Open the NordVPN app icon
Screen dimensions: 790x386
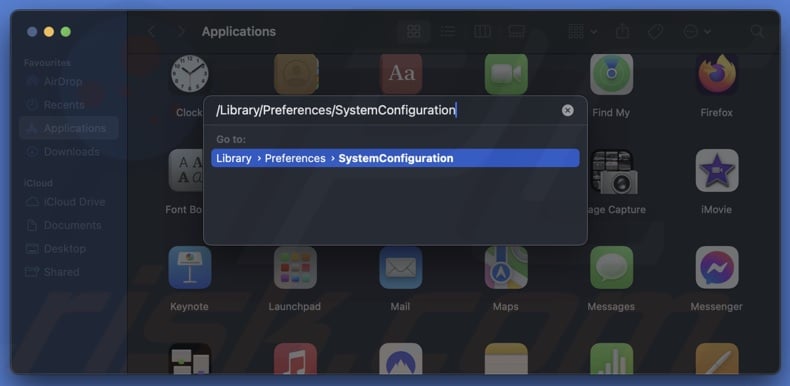click(401, 358)
